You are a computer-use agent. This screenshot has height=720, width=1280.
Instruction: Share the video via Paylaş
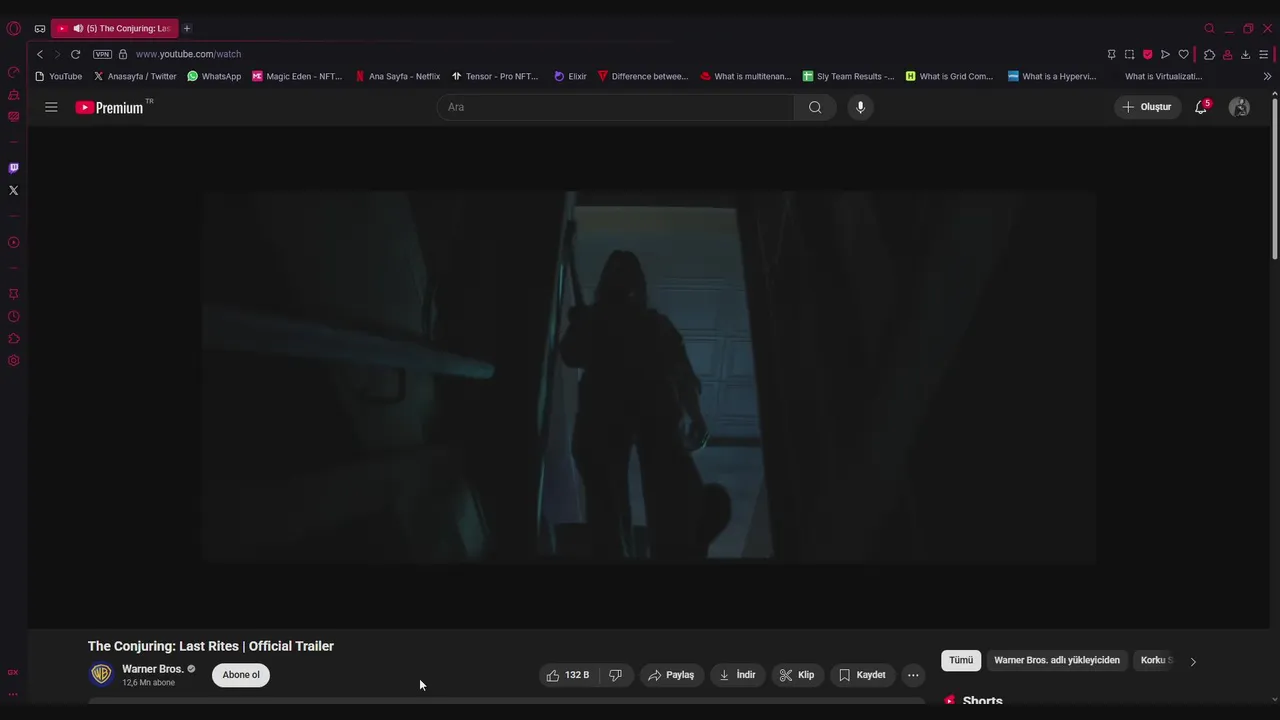tap(672, 675)
